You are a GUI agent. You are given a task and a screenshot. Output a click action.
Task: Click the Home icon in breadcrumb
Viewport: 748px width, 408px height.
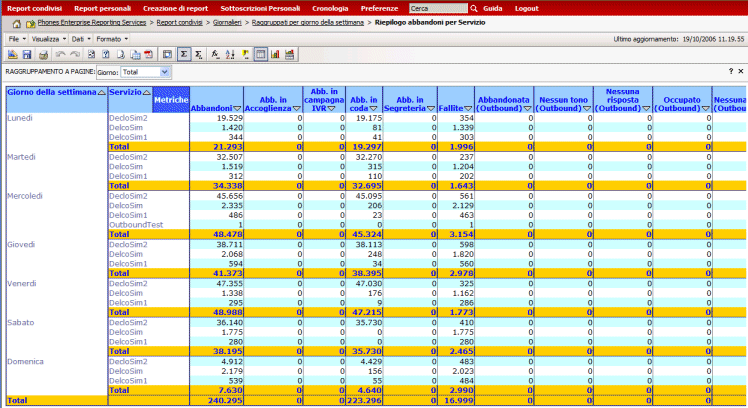point(17,23)
